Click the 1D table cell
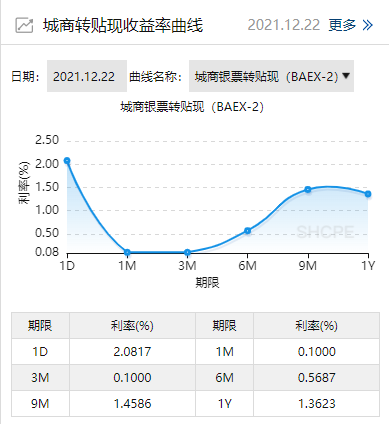 tap(40, 352)
